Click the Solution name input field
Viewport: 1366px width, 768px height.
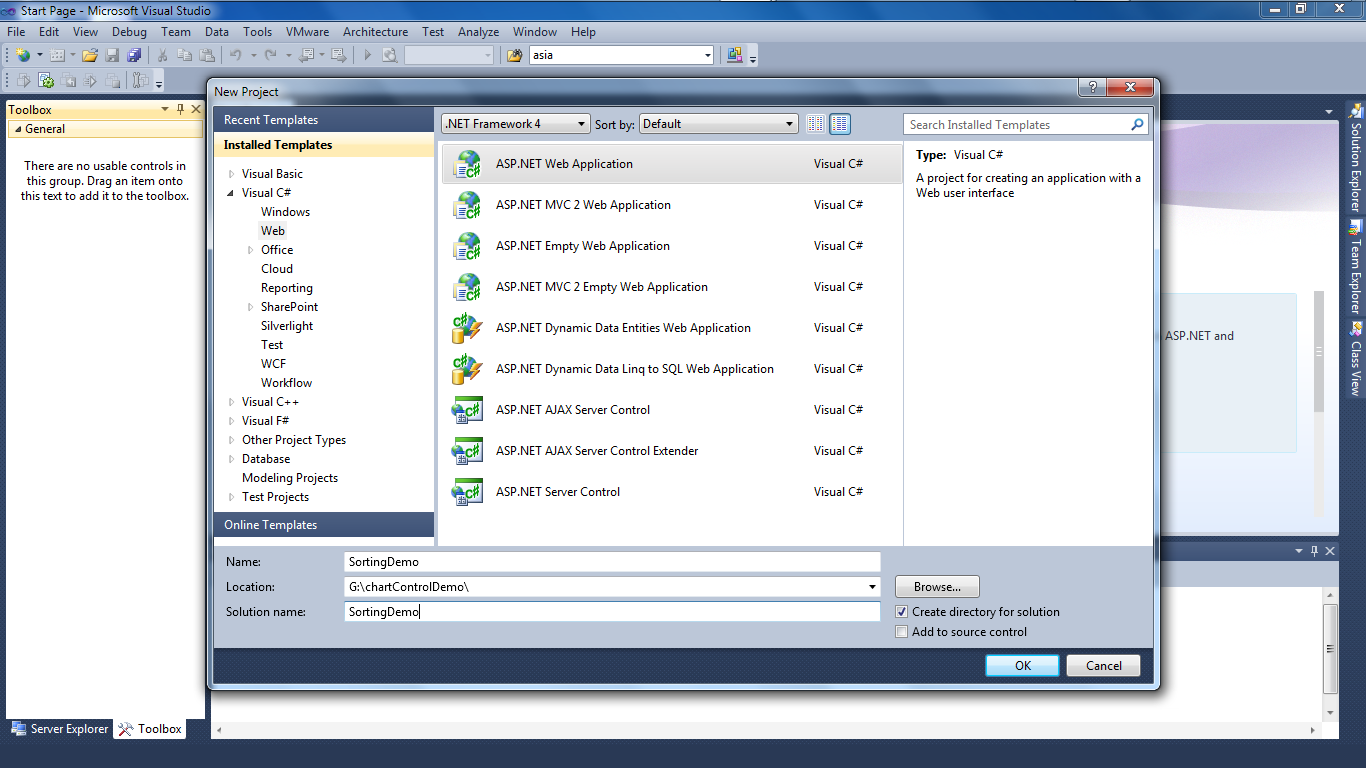click(x=612, y=612)
